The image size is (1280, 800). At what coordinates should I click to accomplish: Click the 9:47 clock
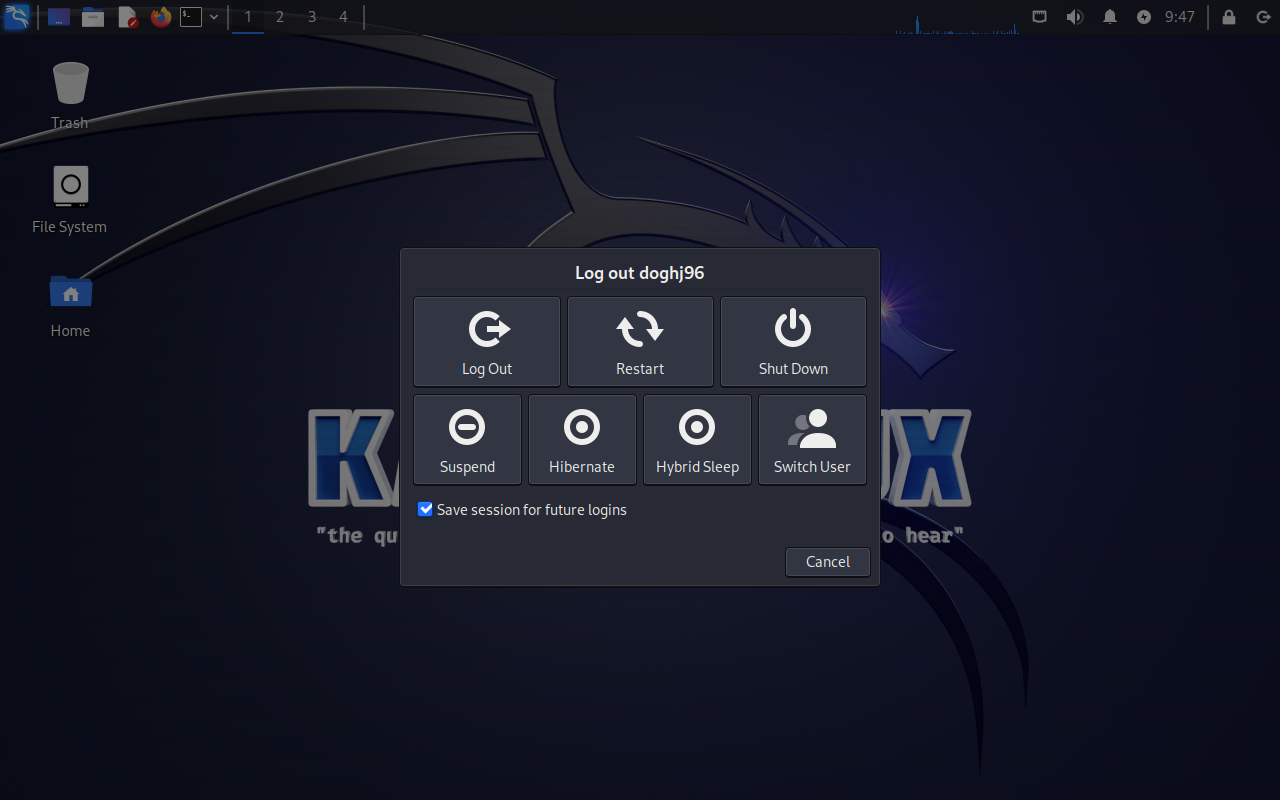coord(1180,17)
